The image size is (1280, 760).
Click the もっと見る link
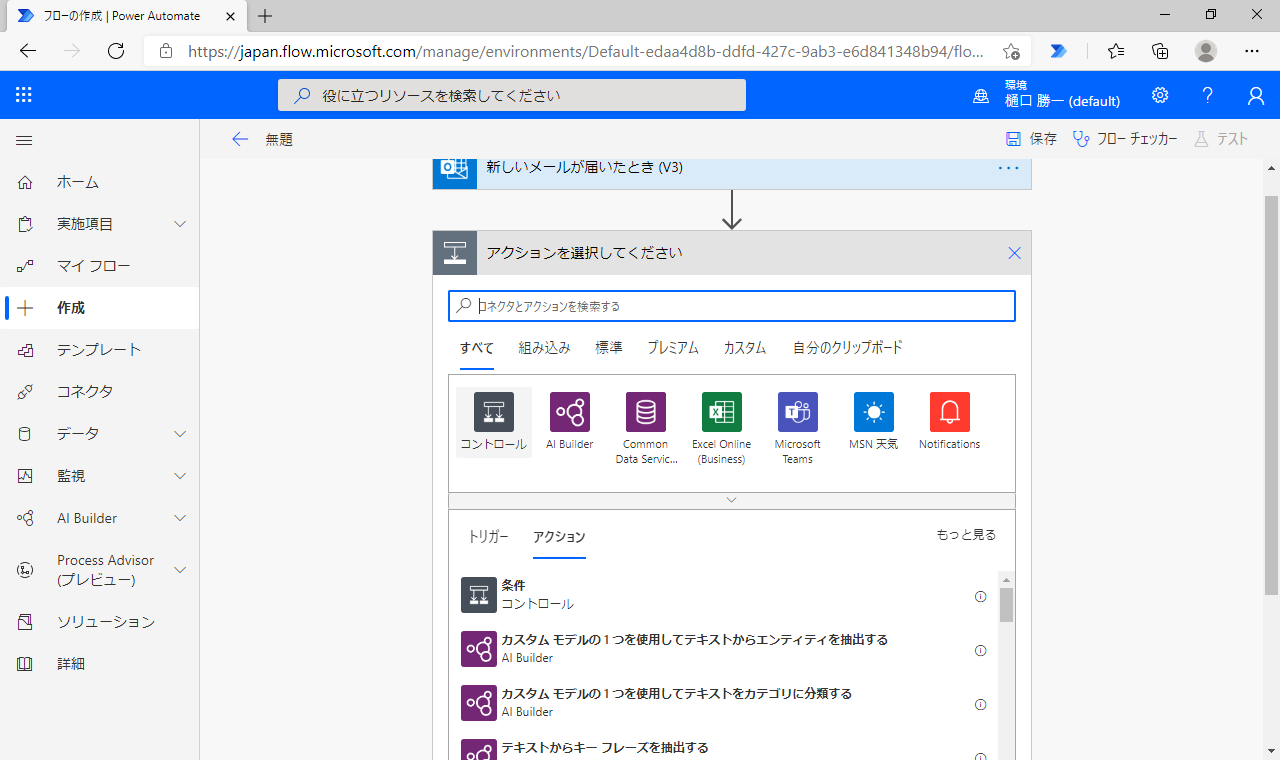966,535
